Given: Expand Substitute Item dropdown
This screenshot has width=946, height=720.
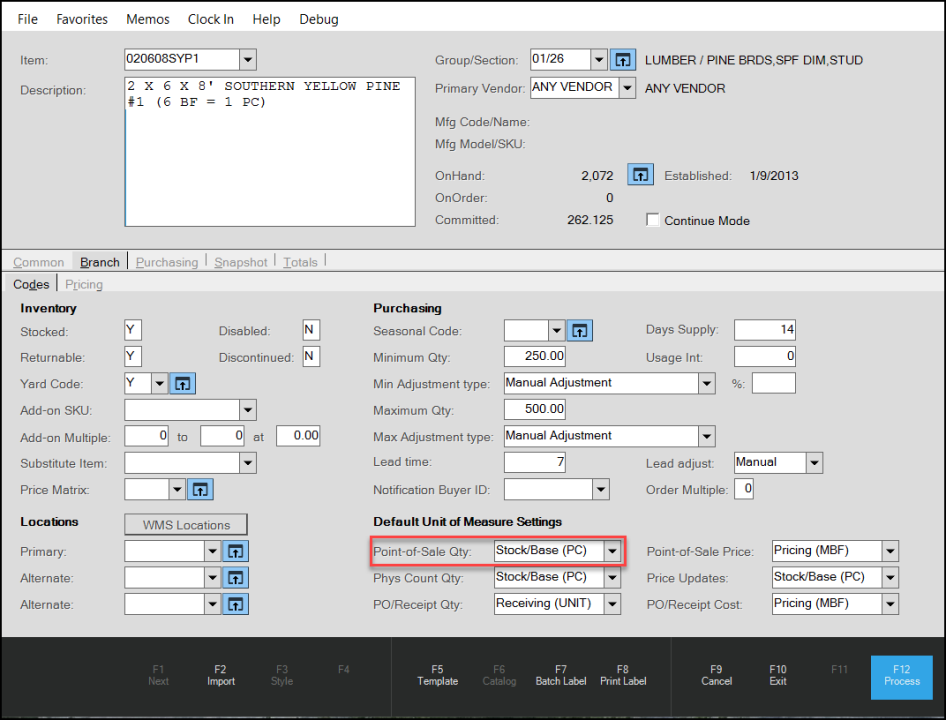Looking at the screenshot, I should pyautogui.click(x=247, y=464).
